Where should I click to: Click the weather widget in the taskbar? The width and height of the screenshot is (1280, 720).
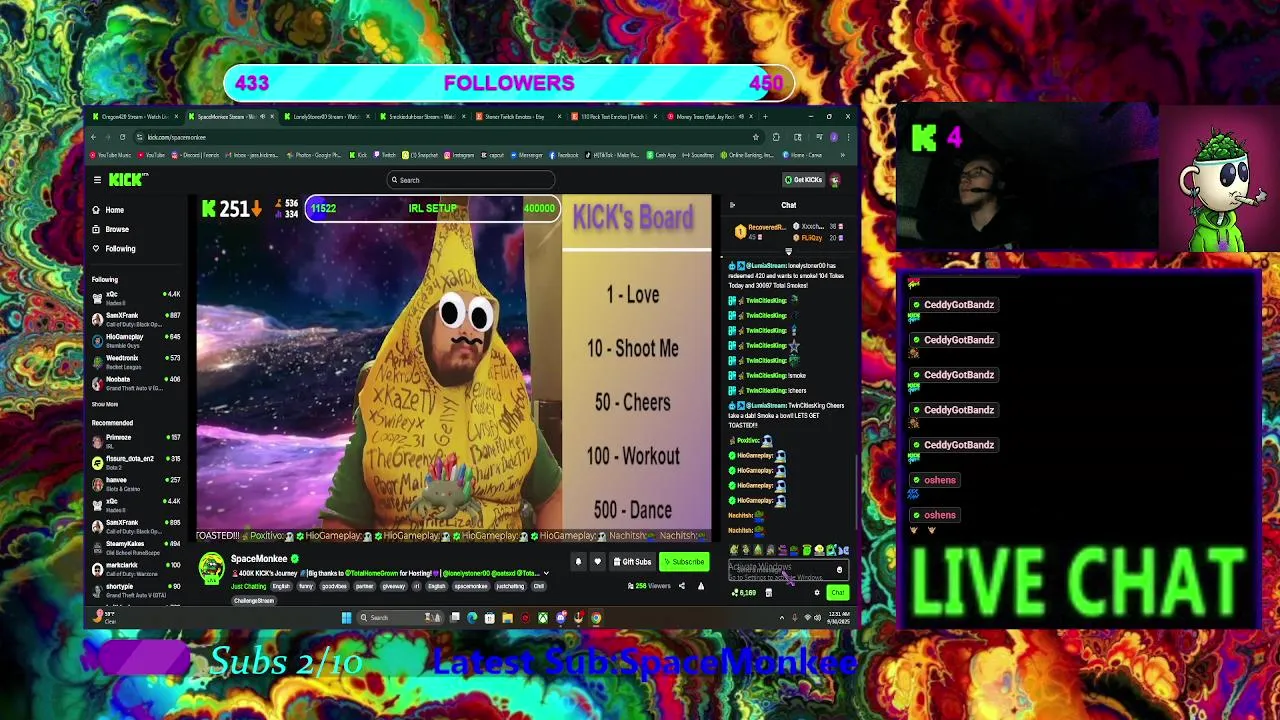point(106,618)
